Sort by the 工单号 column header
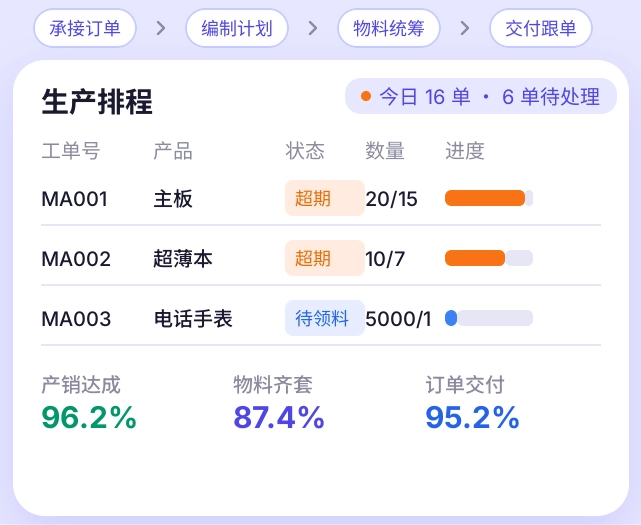This screenshot has width=641, height=525. 71,151
